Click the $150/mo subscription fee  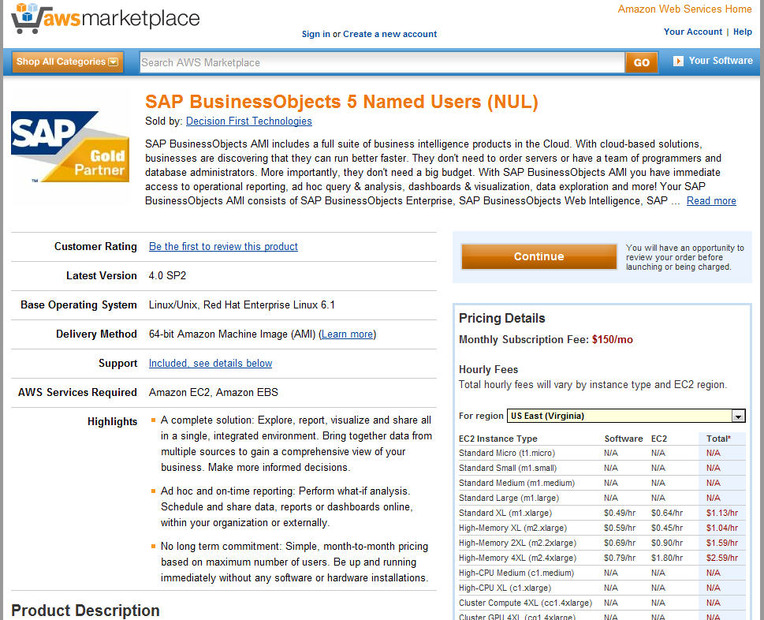(x=612, y=340)
